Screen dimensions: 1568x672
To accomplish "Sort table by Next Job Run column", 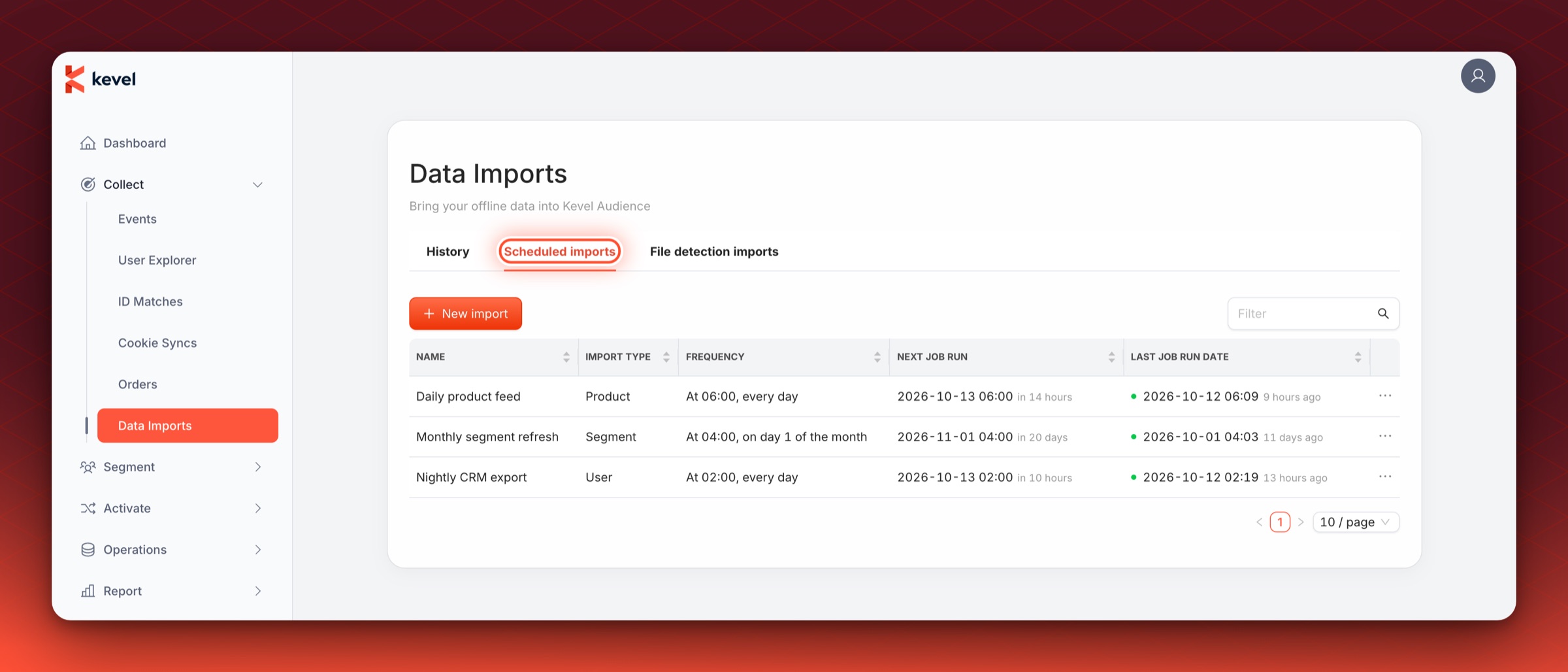I will click(1111, 357).
